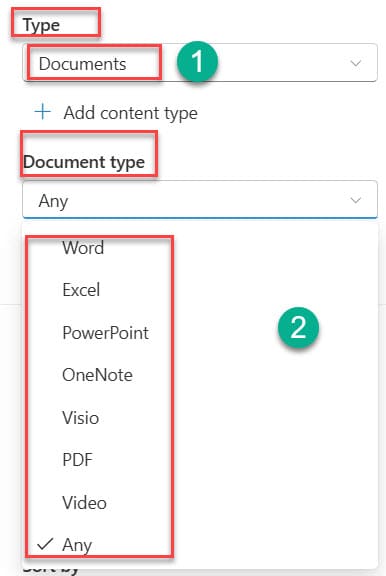386x576 pixels.
Task: Select Word from the document type list
Action: click(83, 248)
